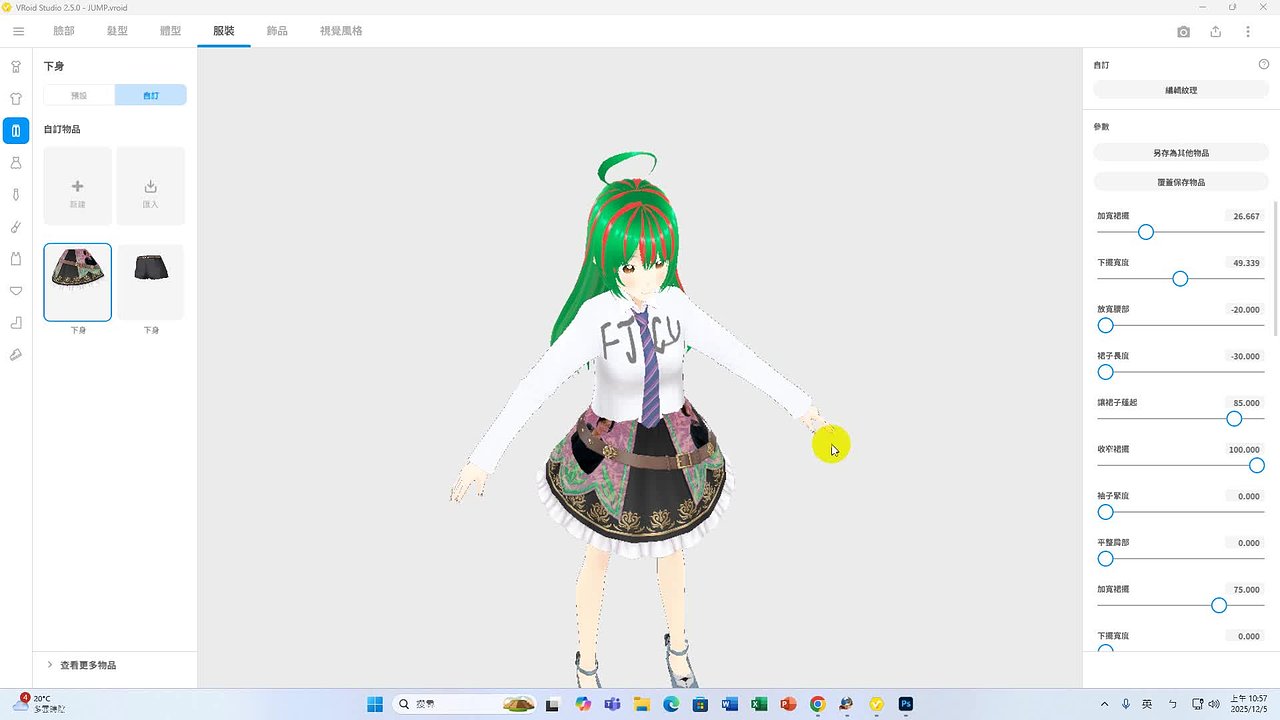Switch to the 髮型 tab
Screen dimensions: 1280x720
tap(117, 31)
